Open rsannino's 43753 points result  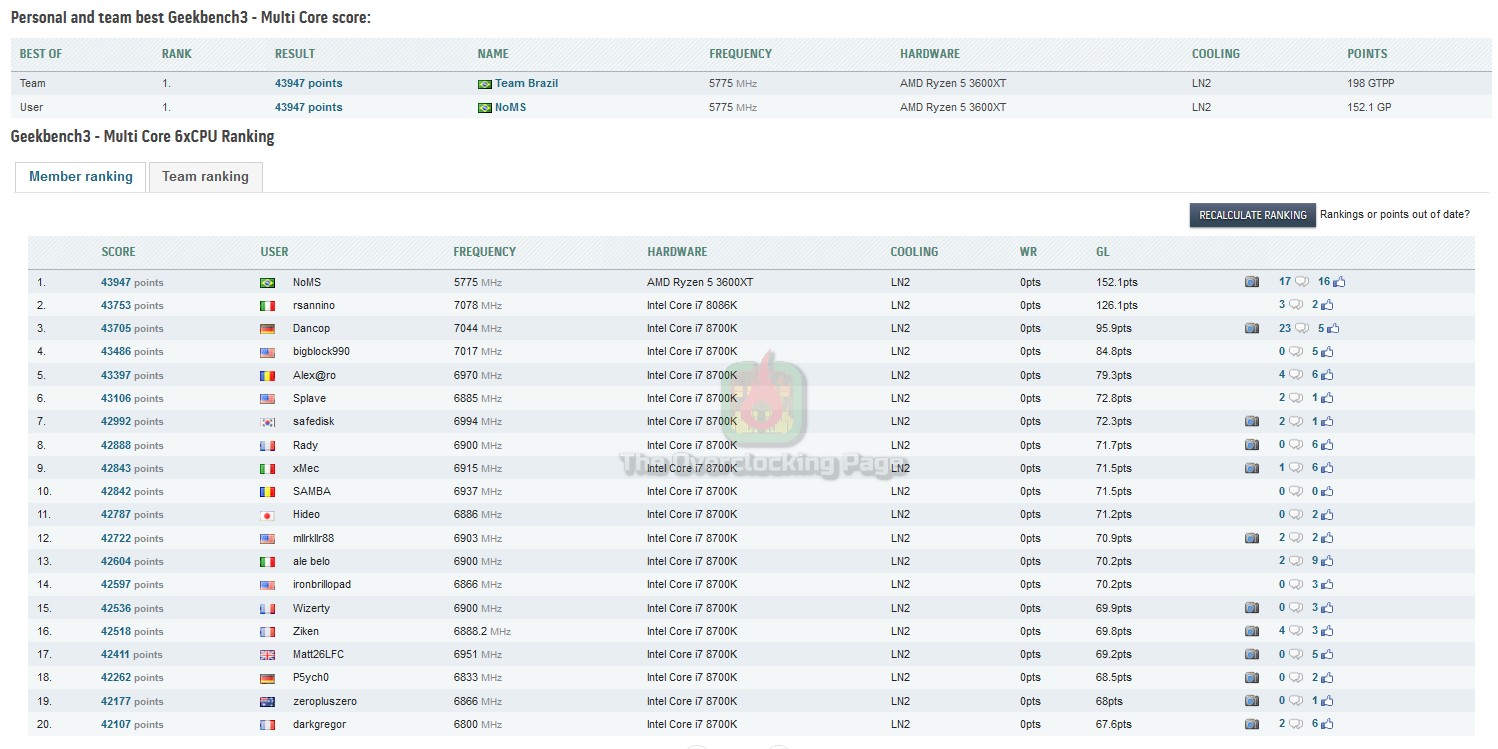pyautogui.click(x=117, y=305)
